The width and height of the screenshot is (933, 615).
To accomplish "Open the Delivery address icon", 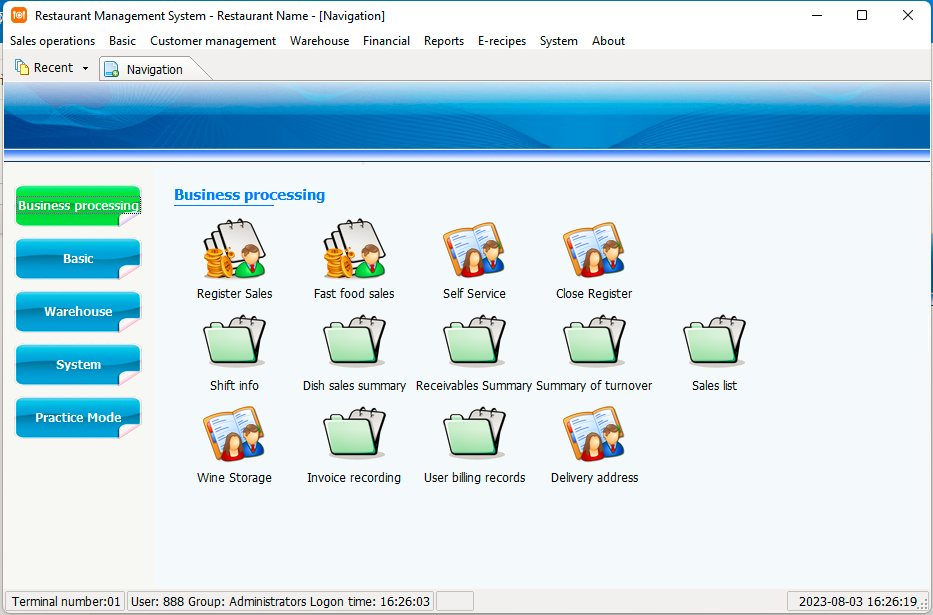I will click(x=594, y=434).
